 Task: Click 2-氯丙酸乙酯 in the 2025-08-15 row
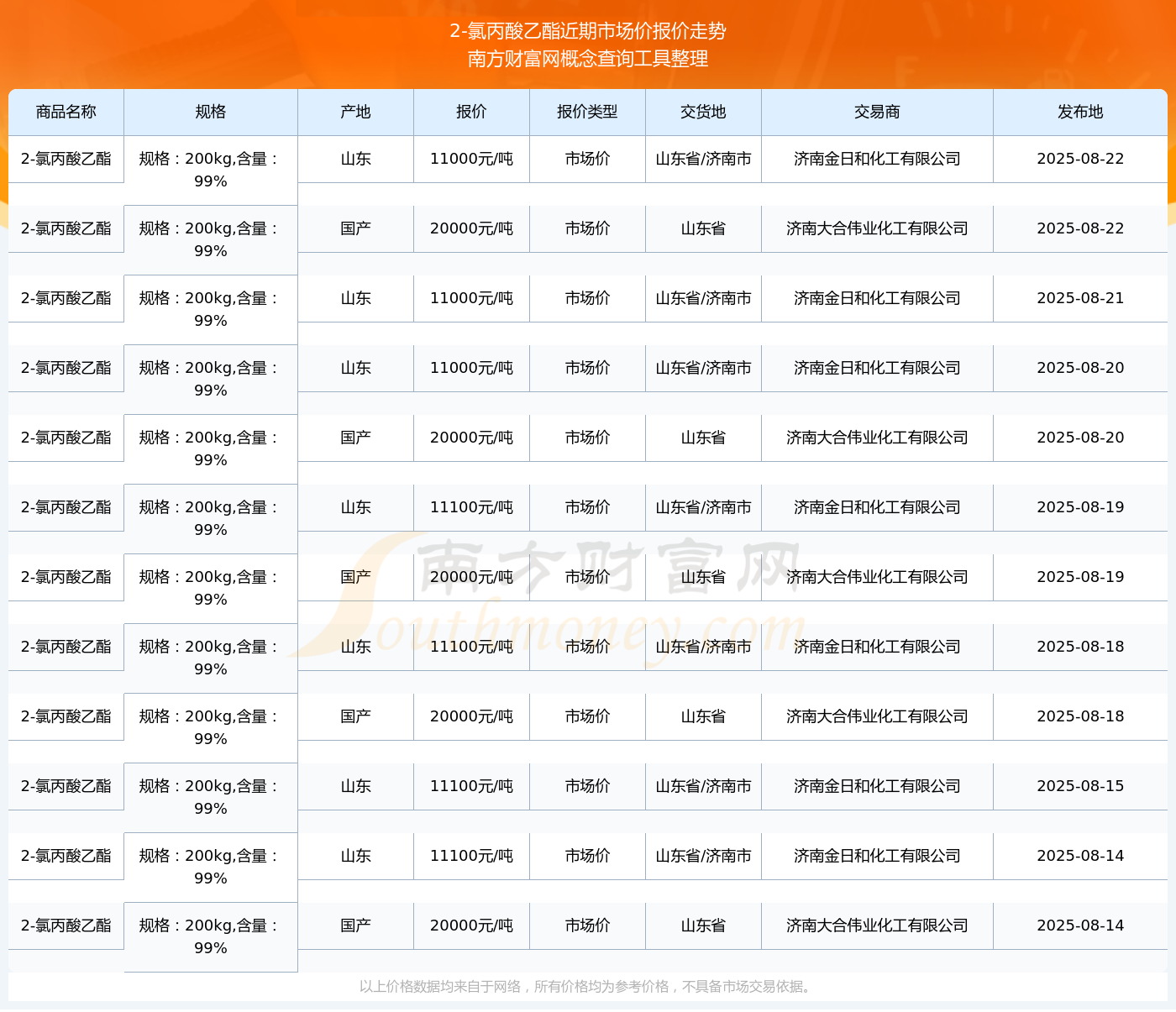66,786
